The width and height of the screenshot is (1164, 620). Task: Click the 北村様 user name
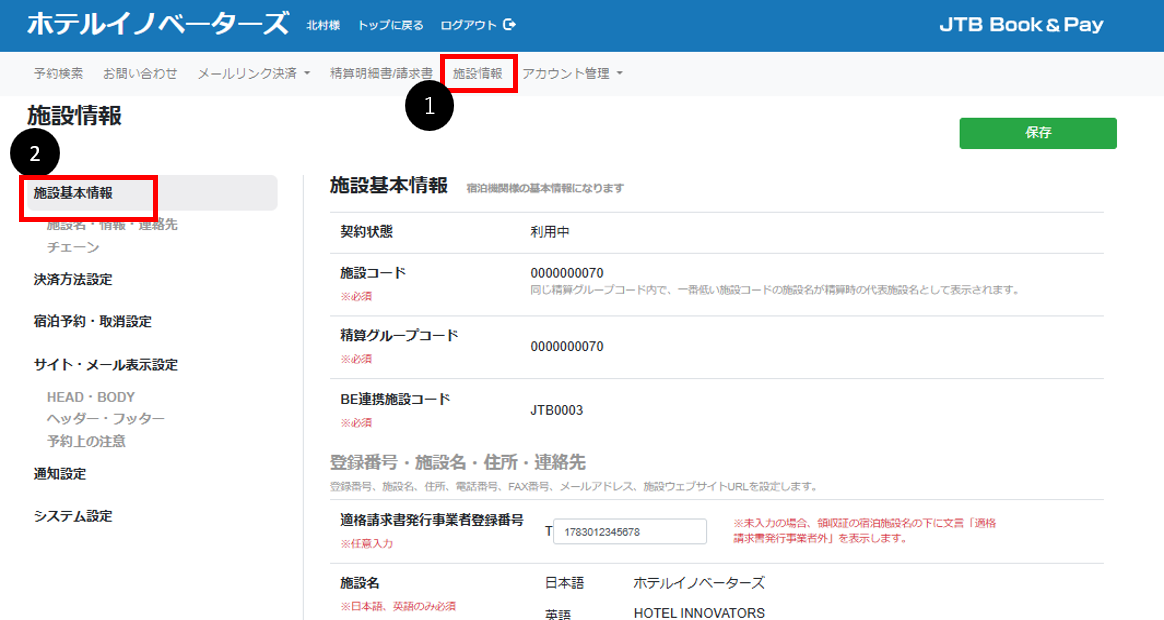(324, 25)
